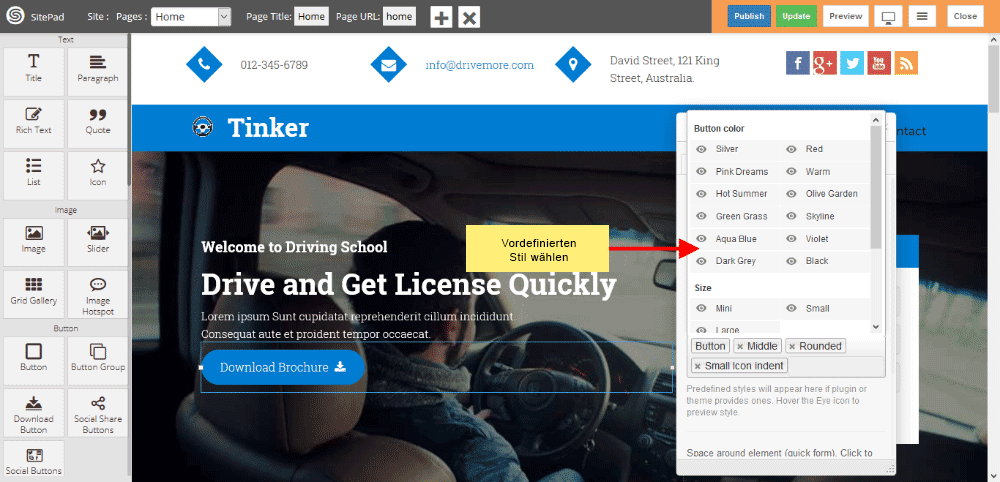The height and width of the screenshot is (482, 1000).
Task: Add the Social Share Buttons widget
Action: tap(98, 413)
